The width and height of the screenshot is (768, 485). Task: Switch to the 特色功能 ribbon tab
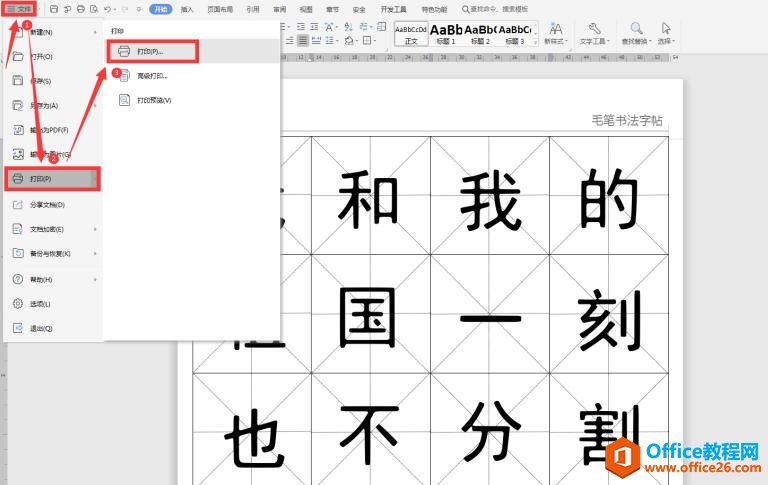tap(434, 9)
